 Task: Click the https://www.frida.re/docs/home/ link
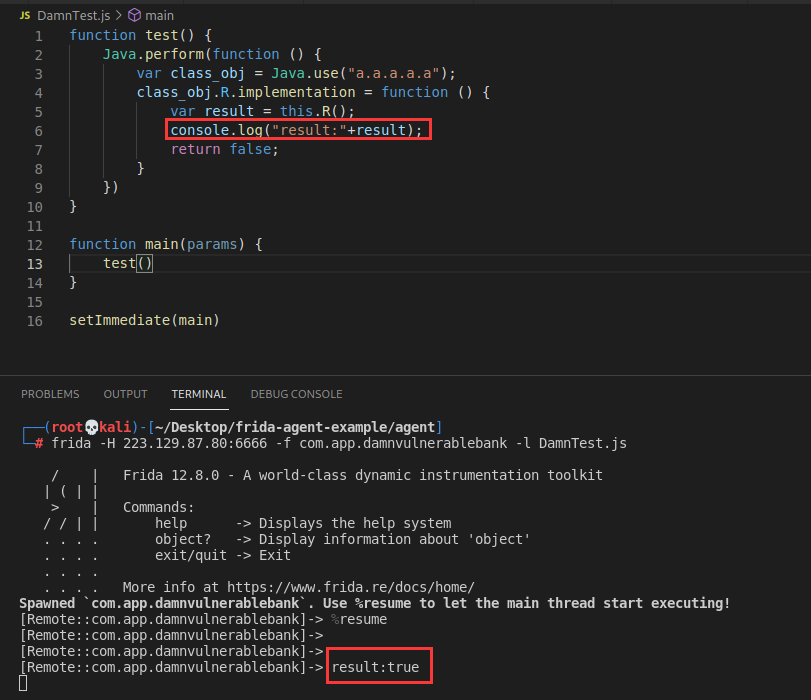(351, 587)
